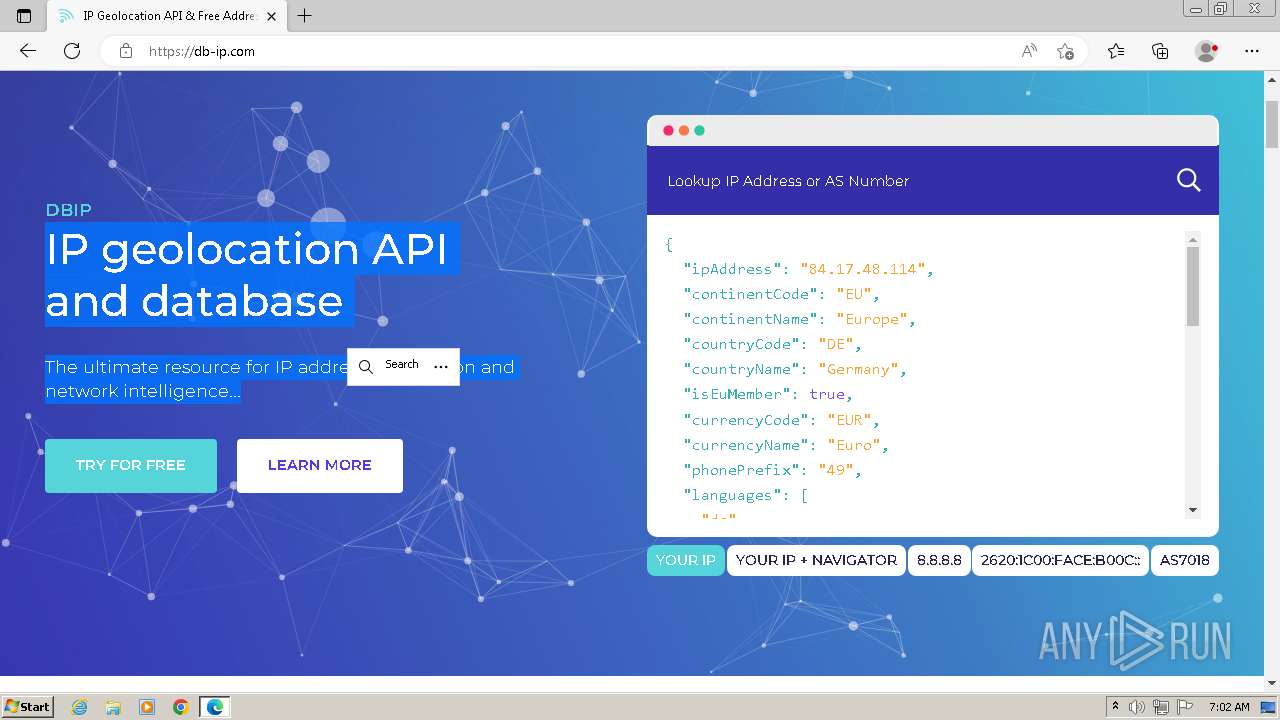This screenshot has width=1280, height=720.
Task: Add this page to favorites star
Action: coord(1066,51)
